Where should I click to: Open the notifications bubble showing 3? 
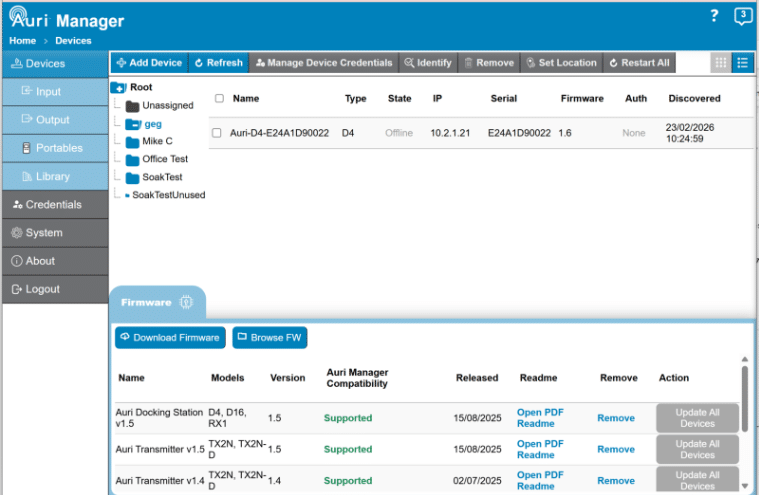point(743,16)
